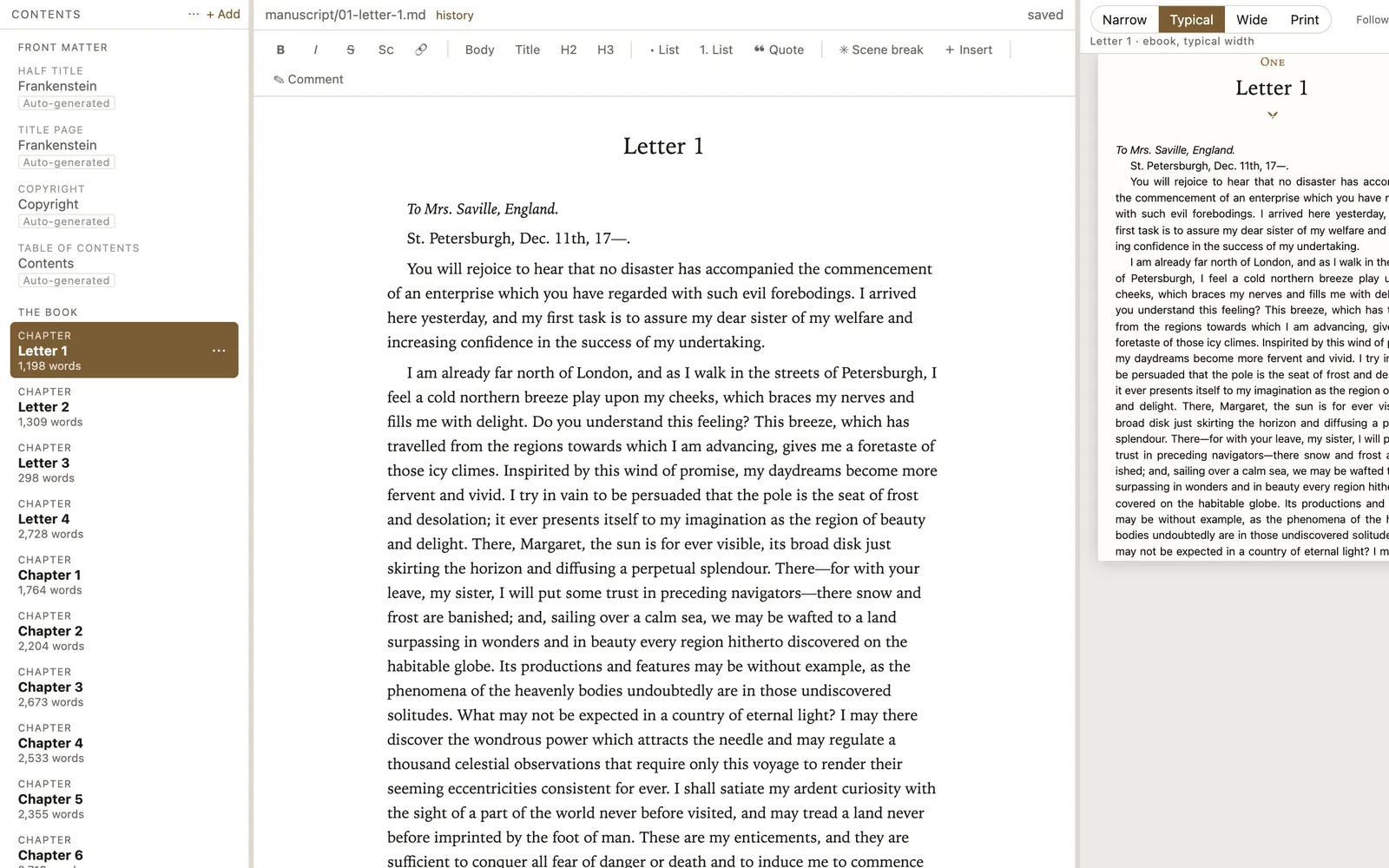Viewport: 1389px width, 868px height.
Task: Click the Letter 1 heading in editor
Action: 663,146
